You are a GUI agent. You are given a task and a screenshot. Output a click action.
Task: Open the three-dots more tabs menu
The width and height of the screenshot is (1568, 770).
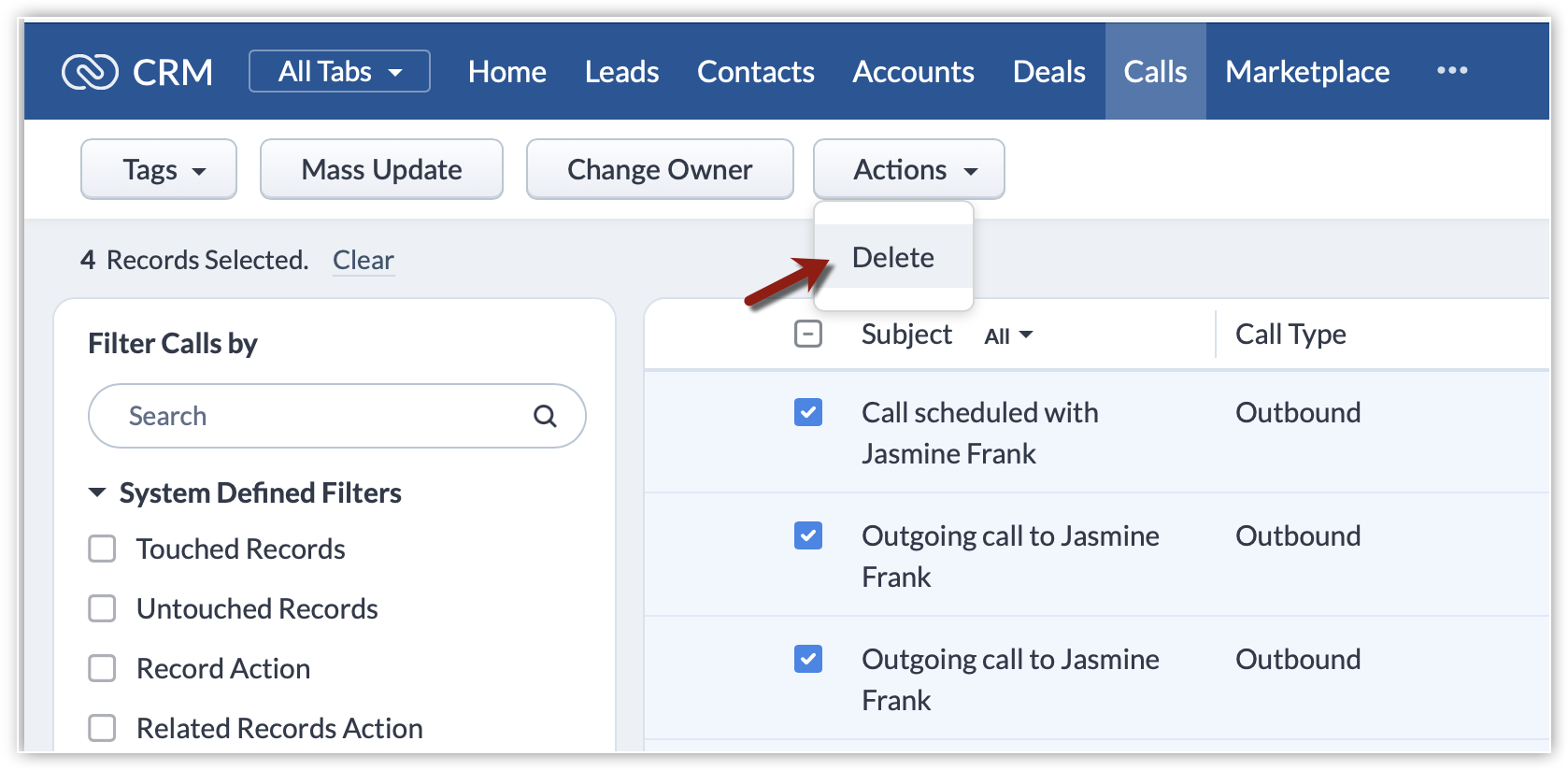(1451, 71)
